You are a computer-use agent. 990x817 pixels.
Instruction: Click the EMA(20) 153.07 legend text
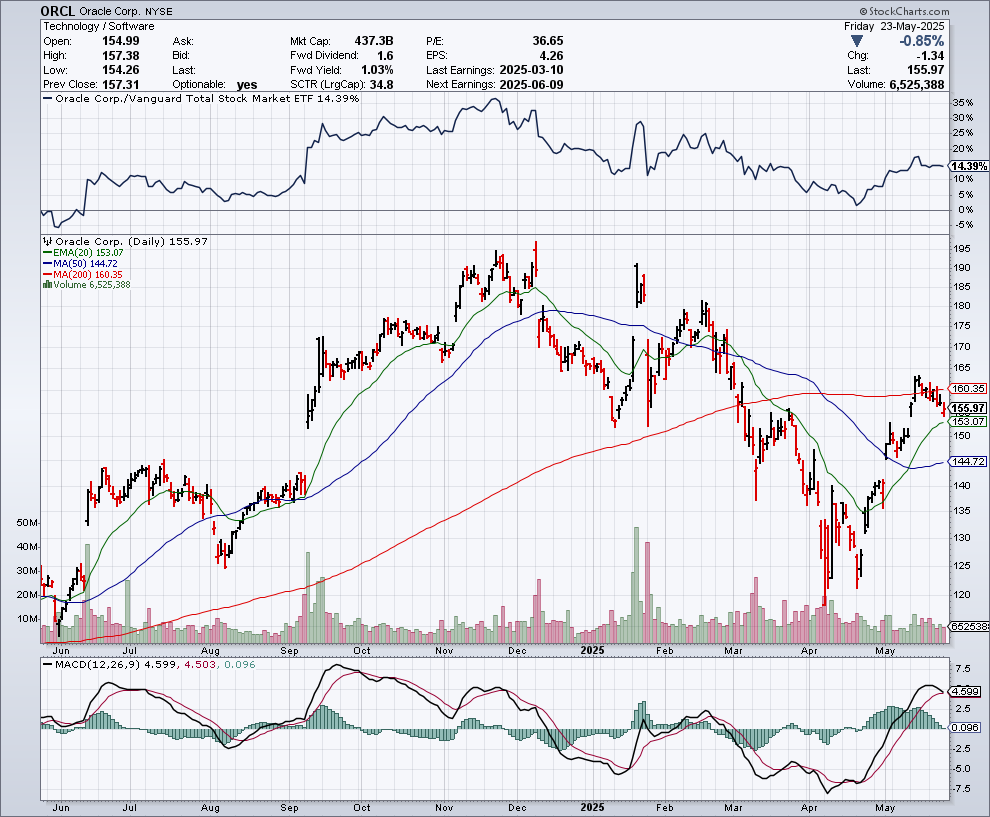88,253
